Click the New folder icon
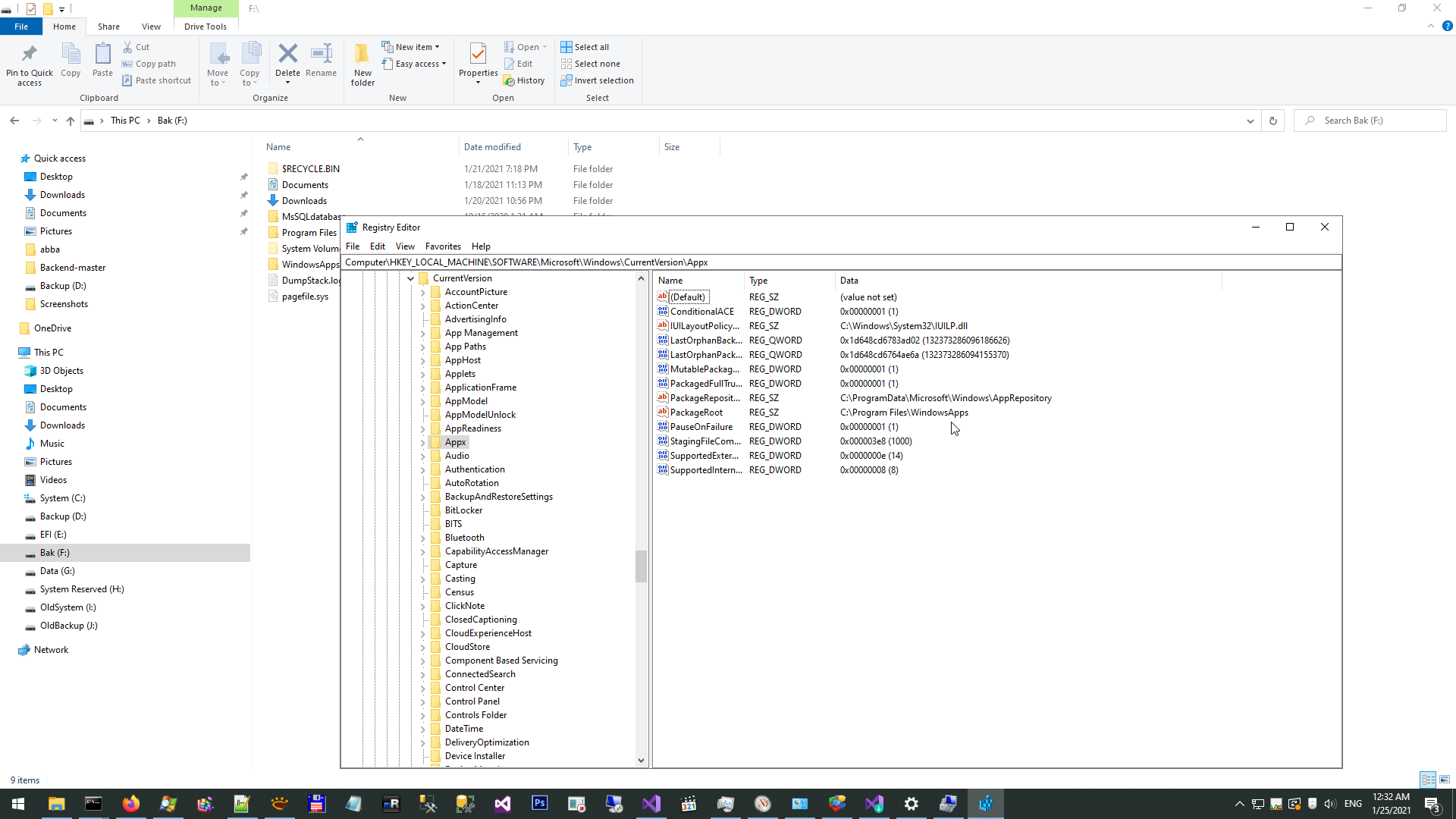The image size is (1456, 819). [362, 55]
